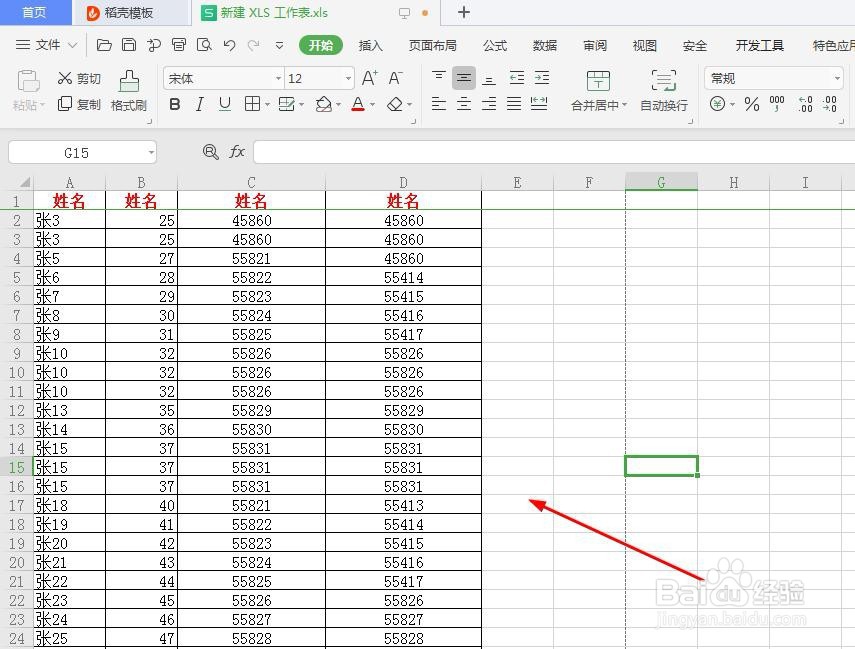The height and width of the screenshot is (649, 855).
Task: Open the 数据 ribbon tab
Action: tap(545, 45)
